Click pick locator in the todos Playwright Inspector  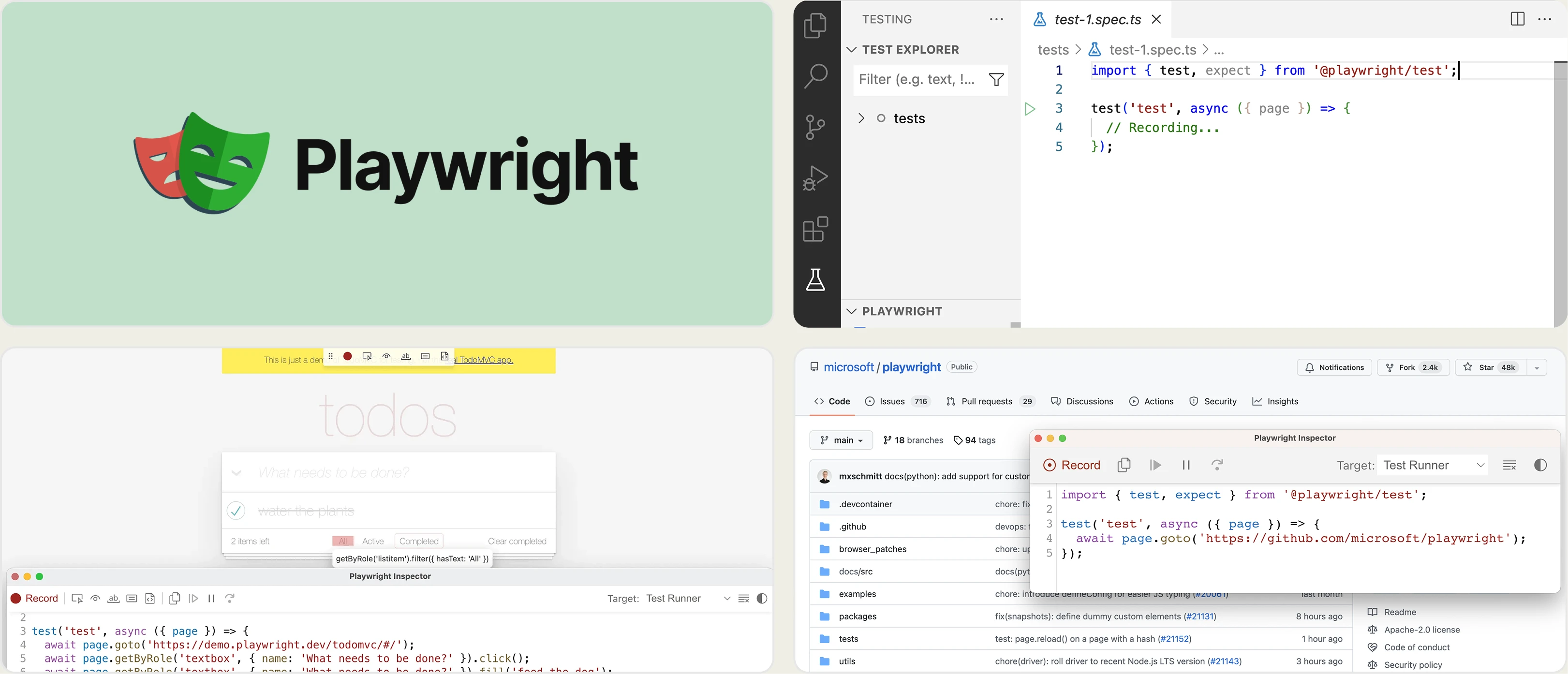(x=77, y=599)
